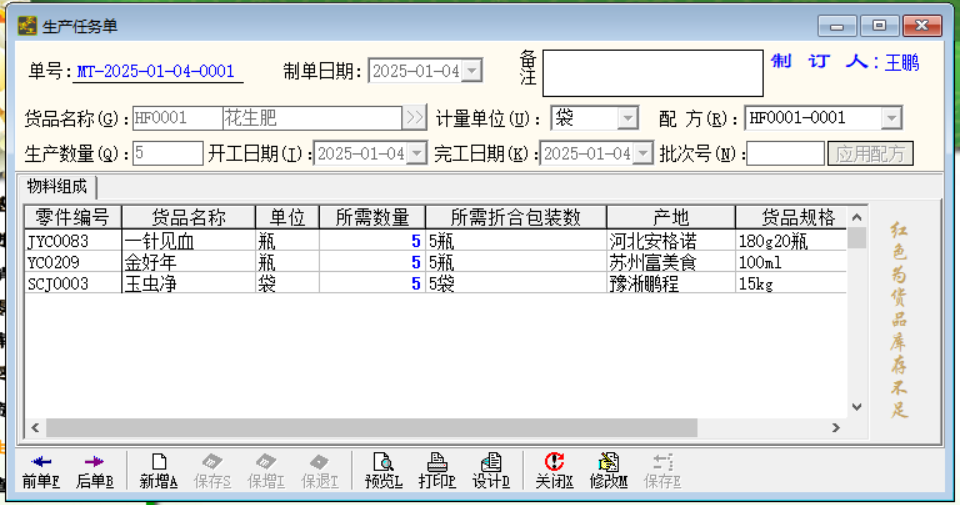Click the 零件编号 column header
Viewport: 960px width, 505px height.
point(73,217)
